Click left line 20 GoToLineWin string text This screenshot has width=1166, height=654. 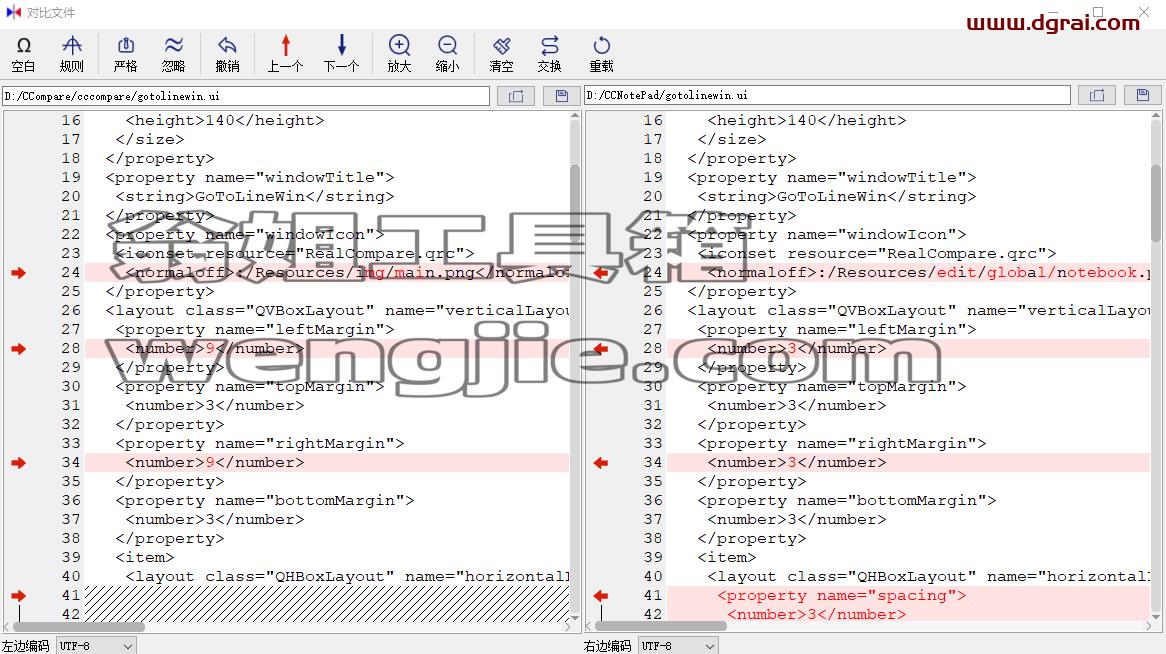coord(254,196)
